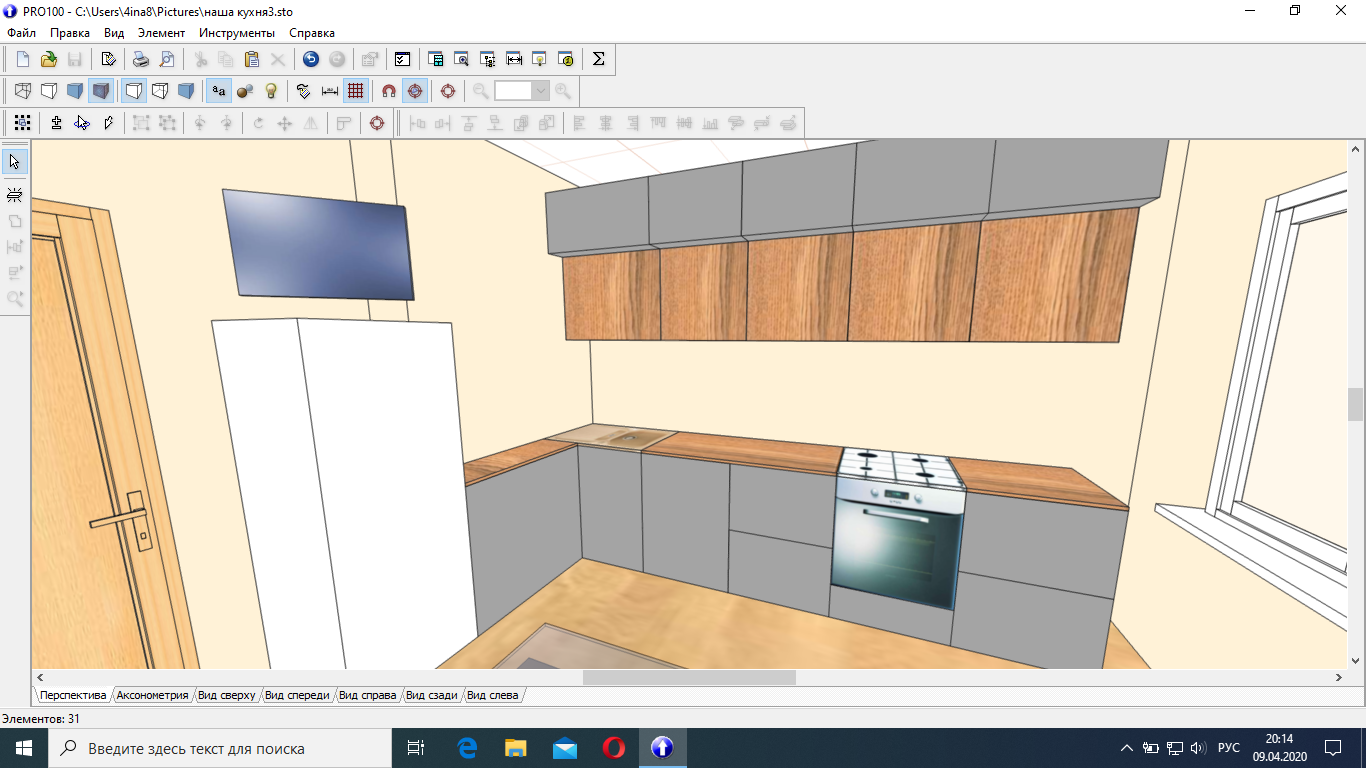Switch to the Вид спереди tab

[x=297, y=695]
